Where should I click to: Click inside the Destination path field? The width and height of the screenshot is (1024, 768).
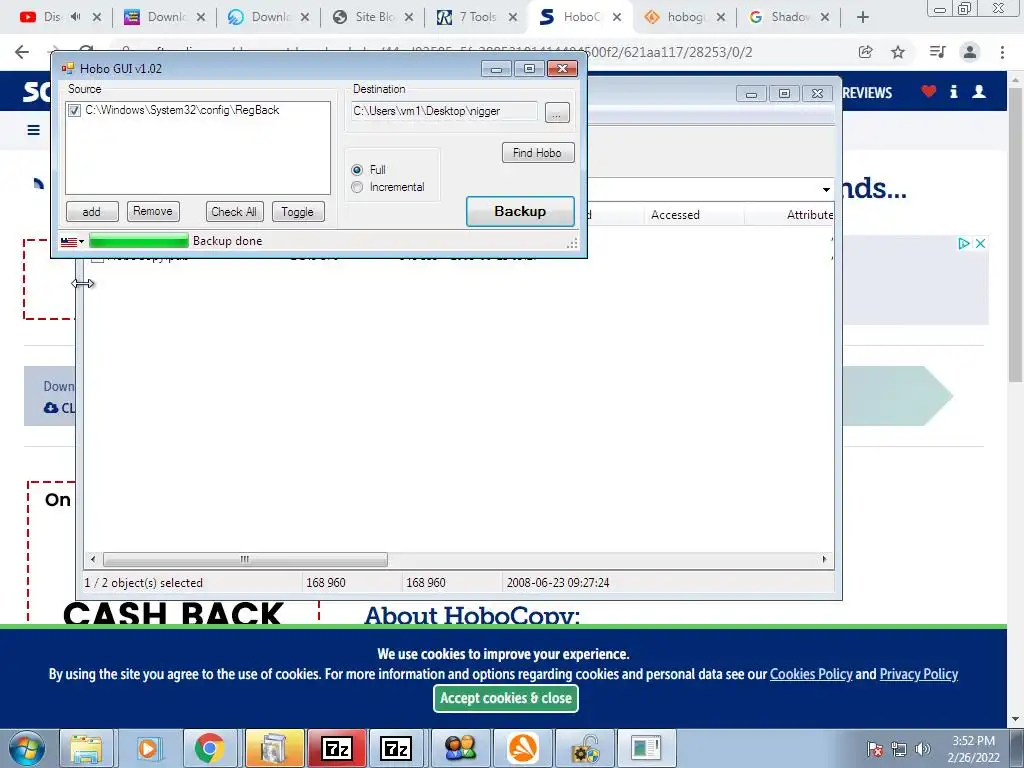click(444, 111)
